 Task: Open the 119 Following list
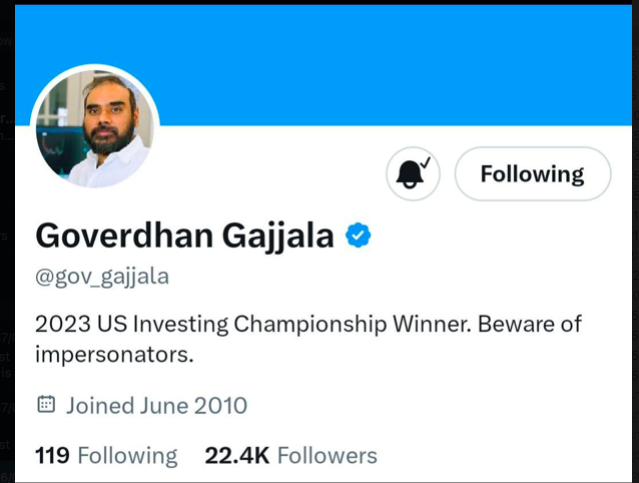point(106,456)
